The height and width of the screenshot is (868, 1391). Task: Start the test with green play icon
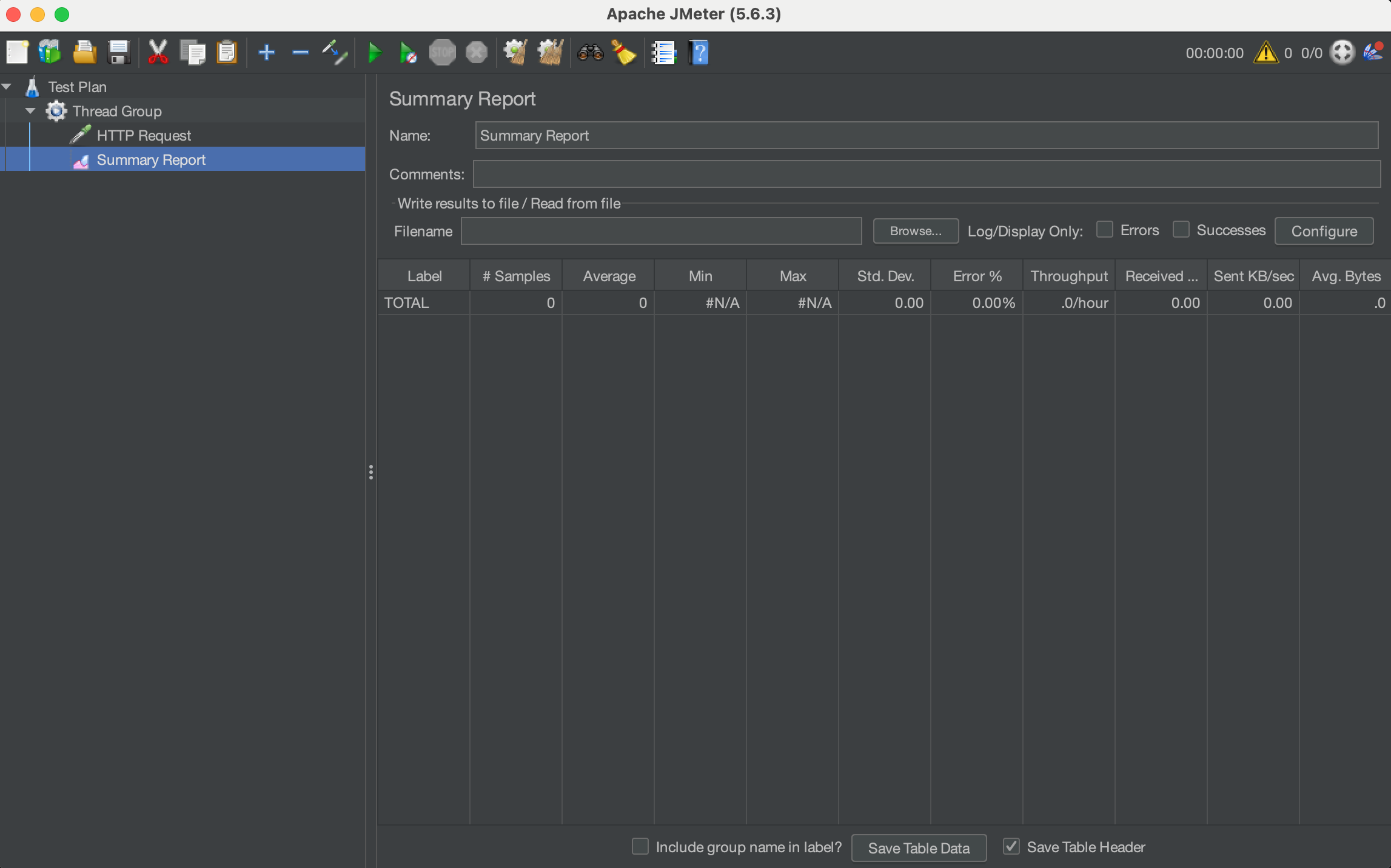[x=375, y=53]
